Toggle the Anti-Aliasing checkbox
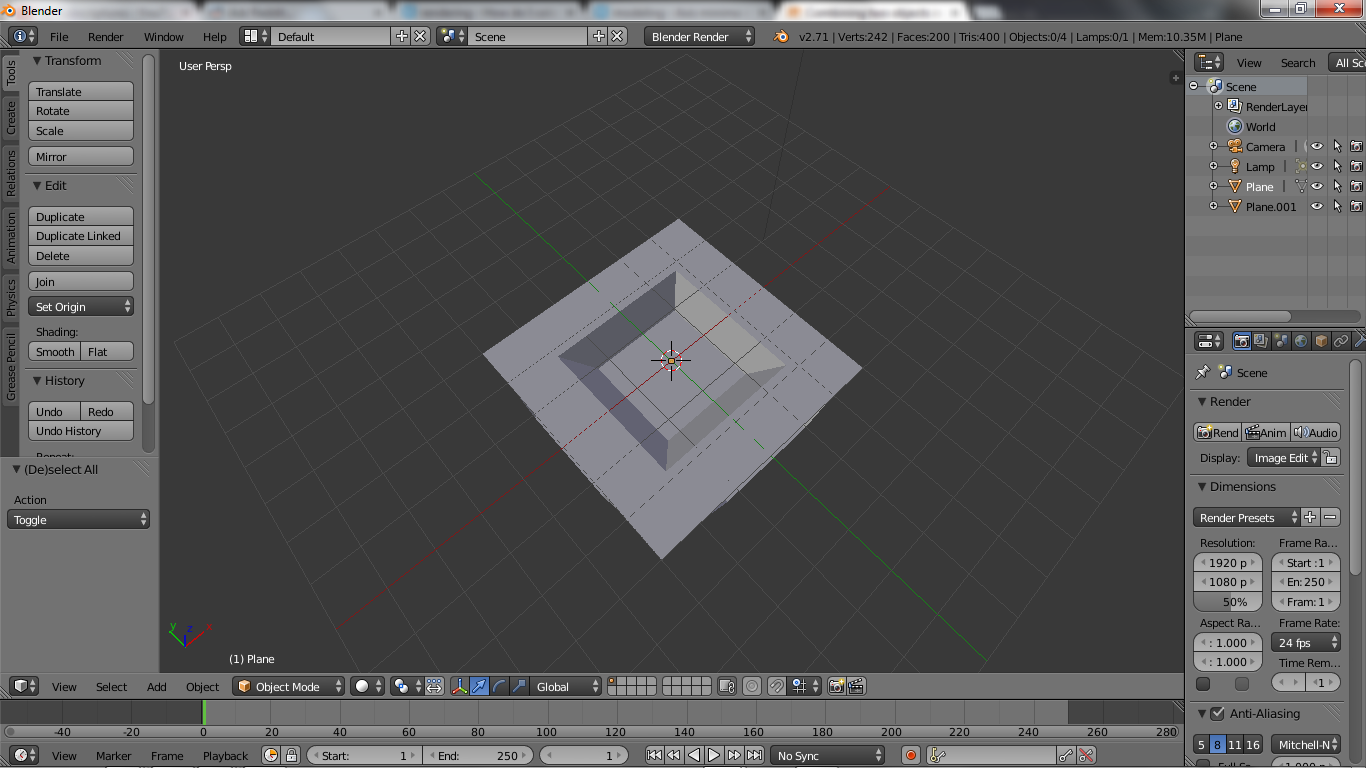 [1217, 713]
